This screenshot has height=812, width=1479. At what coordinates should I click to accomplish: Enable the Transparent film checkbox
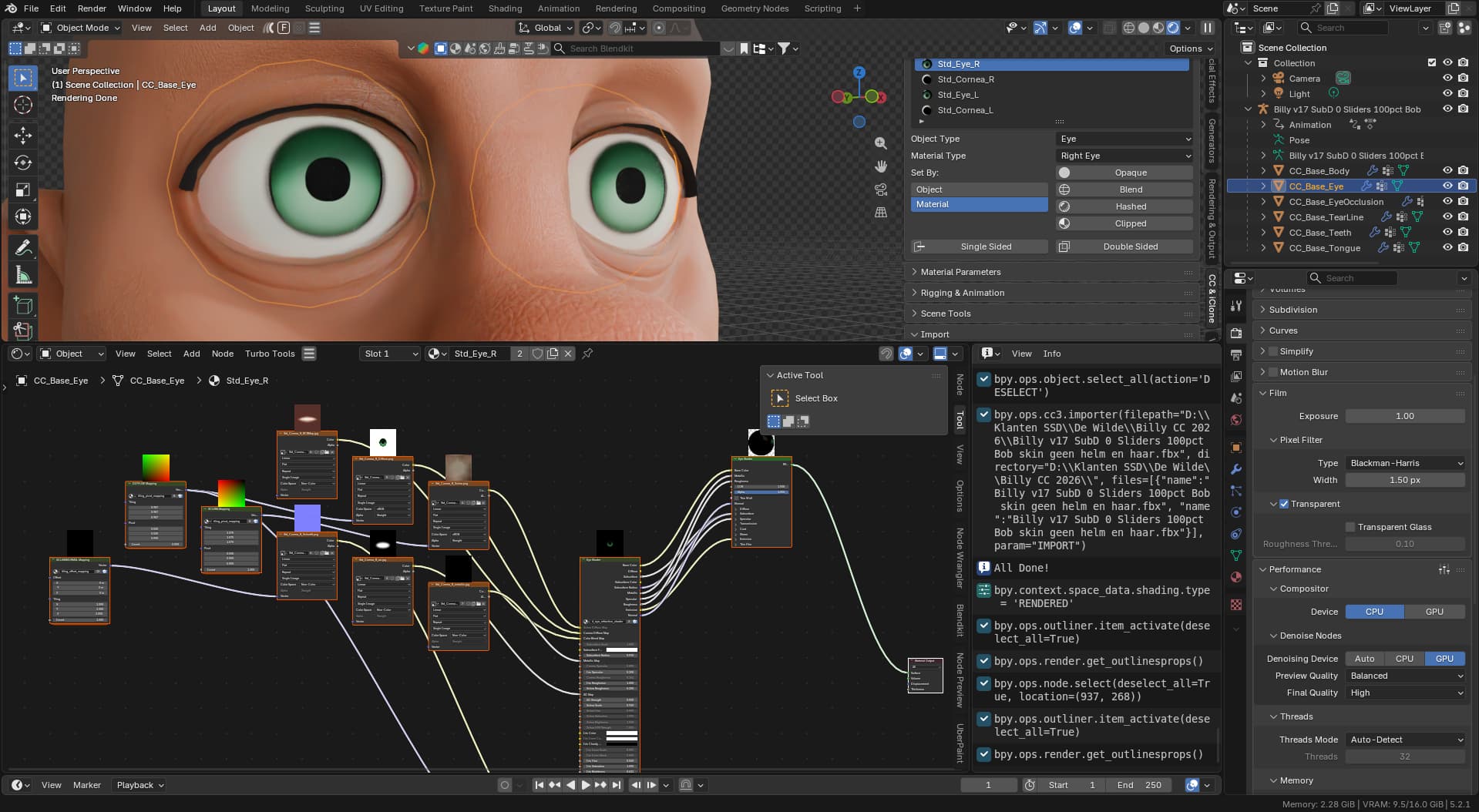1284,504
